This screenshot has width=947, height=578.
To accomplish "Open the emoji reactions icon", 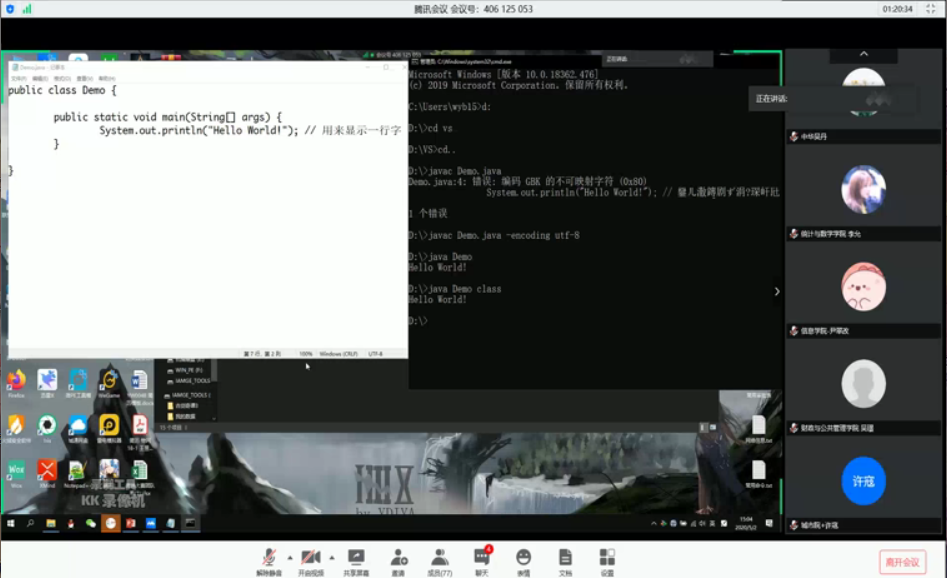I will click(x=523, y=558).
